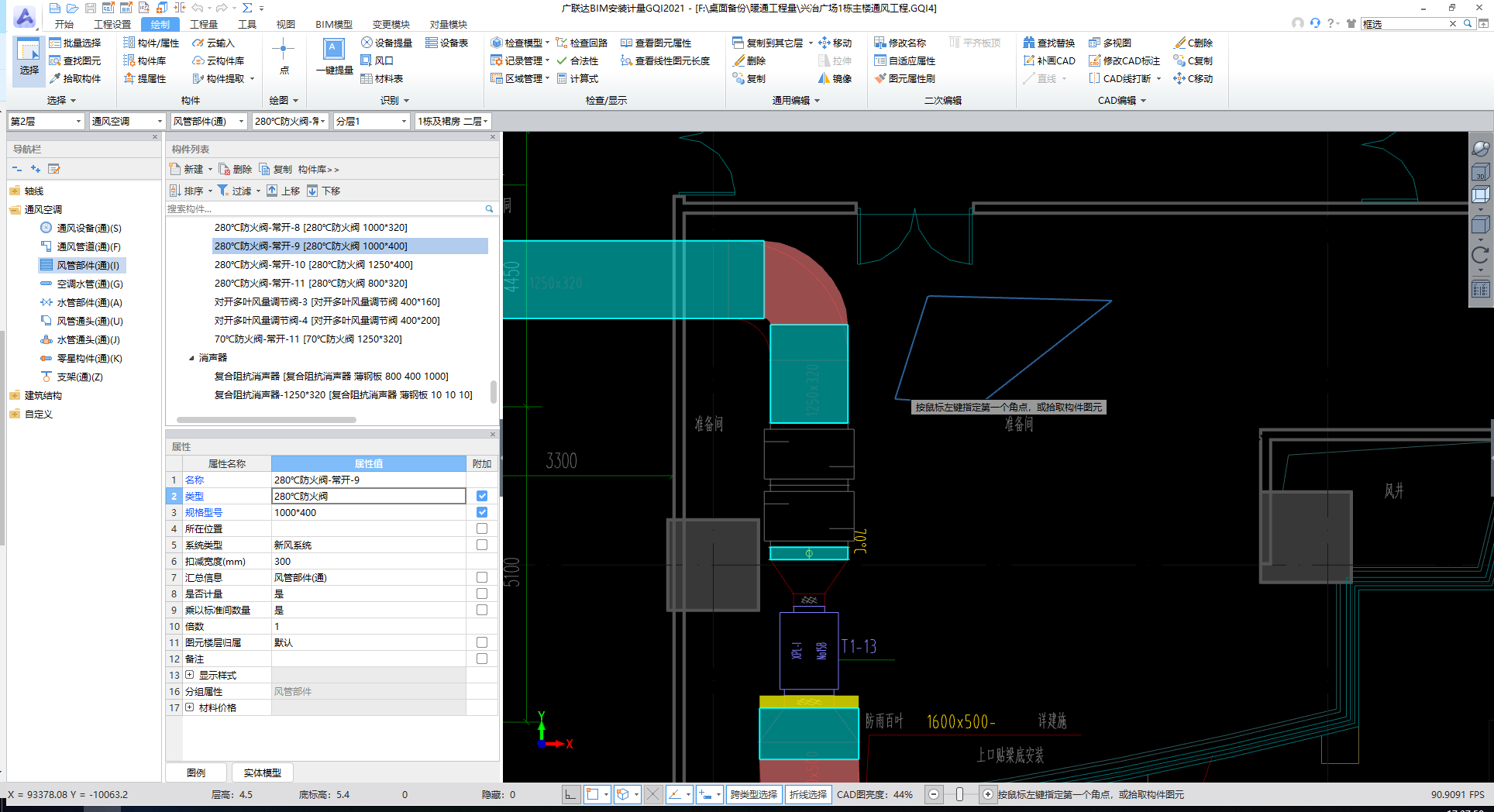Viewport: 1494px width, 812px height.
Task: Click the CAD brightness decrease minus button
Action: pyautogui.click(x=935, y=794)
